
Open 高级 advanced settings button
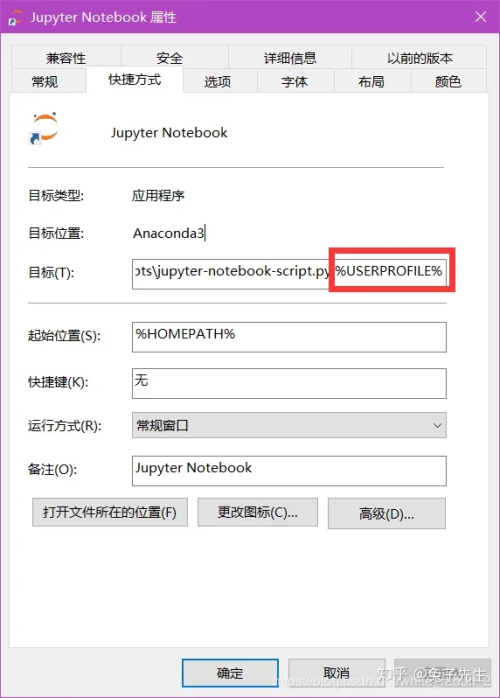pos(386,513)
